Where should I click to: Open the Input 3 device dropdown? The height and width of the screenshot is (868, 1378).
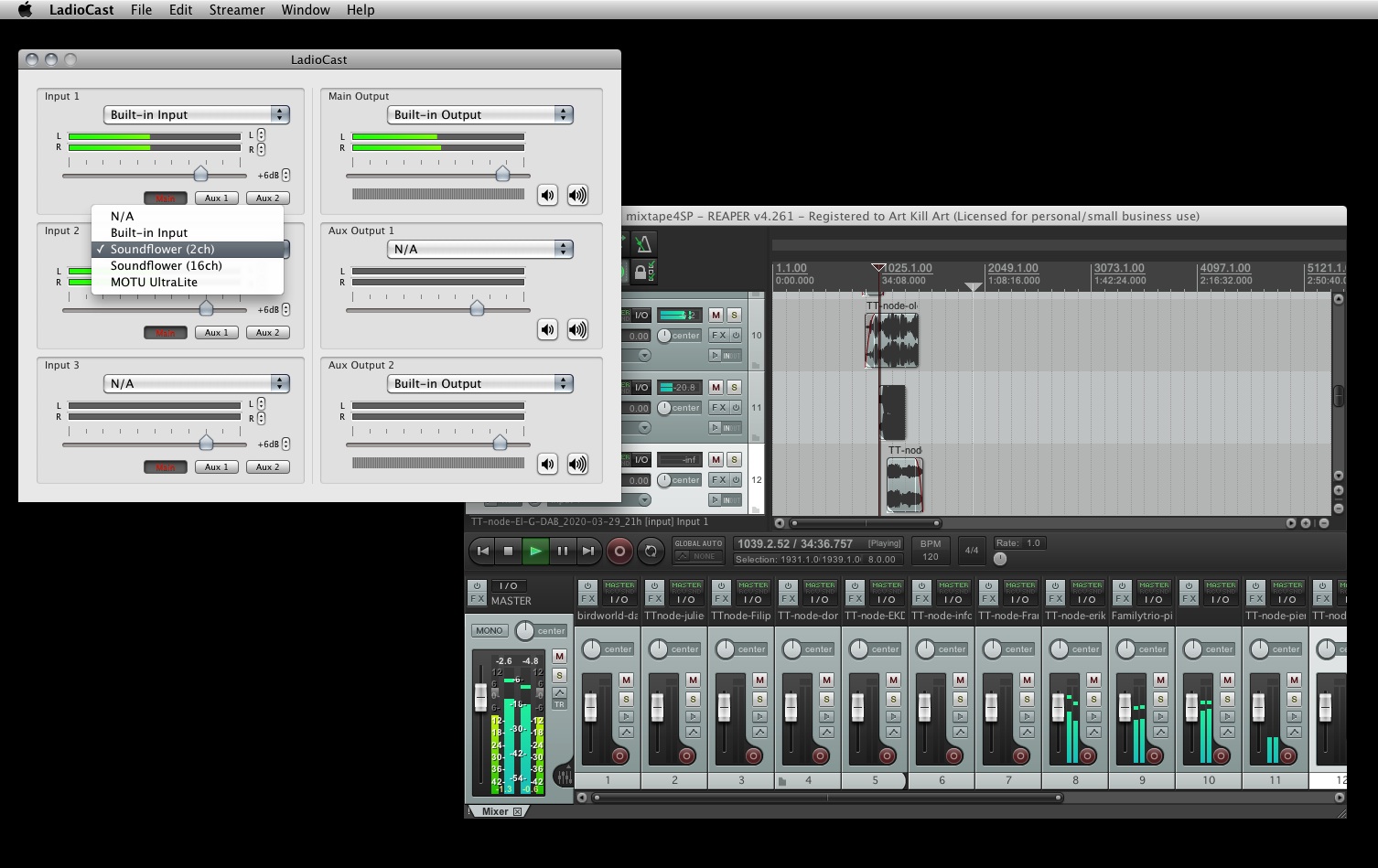pyautogui.click(x=196, y=383)
